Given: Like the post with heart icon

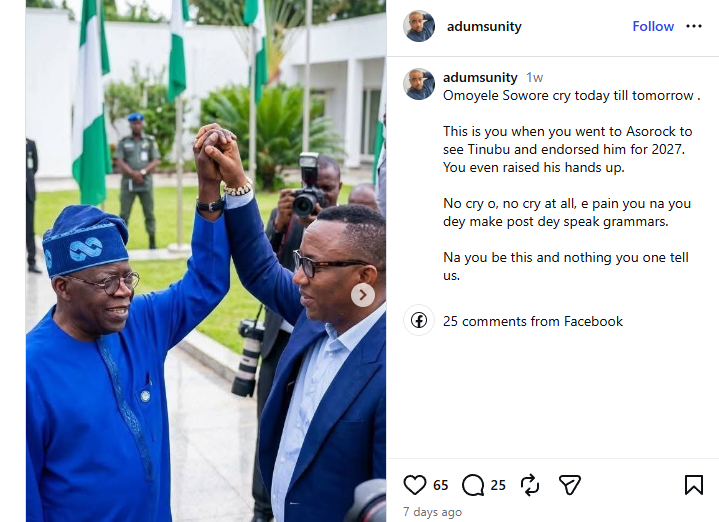Looking at the screenshot, I should point(414,485).
